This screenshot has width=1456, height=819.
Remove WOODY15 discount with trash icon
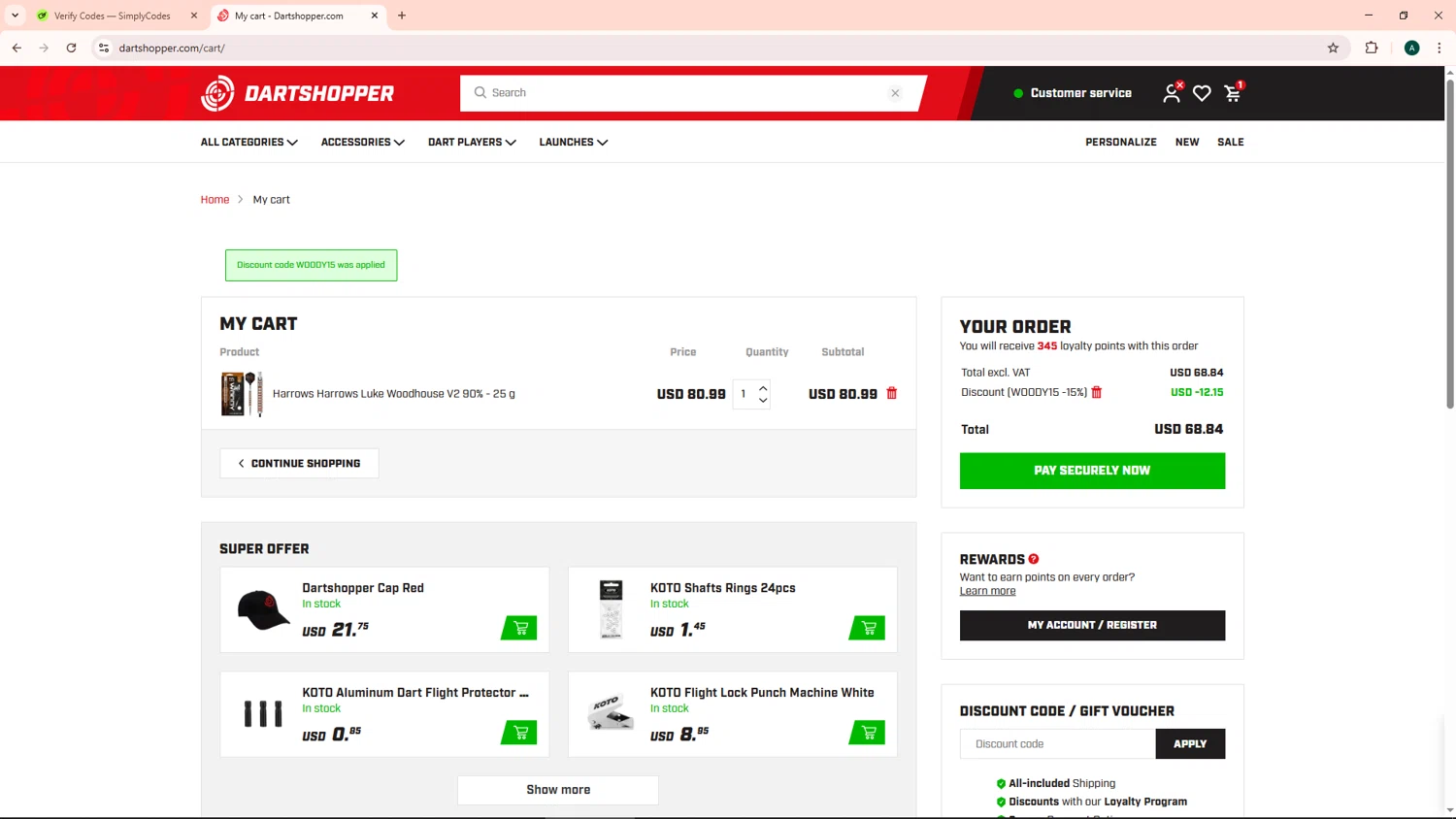(x=1097, y=392)
